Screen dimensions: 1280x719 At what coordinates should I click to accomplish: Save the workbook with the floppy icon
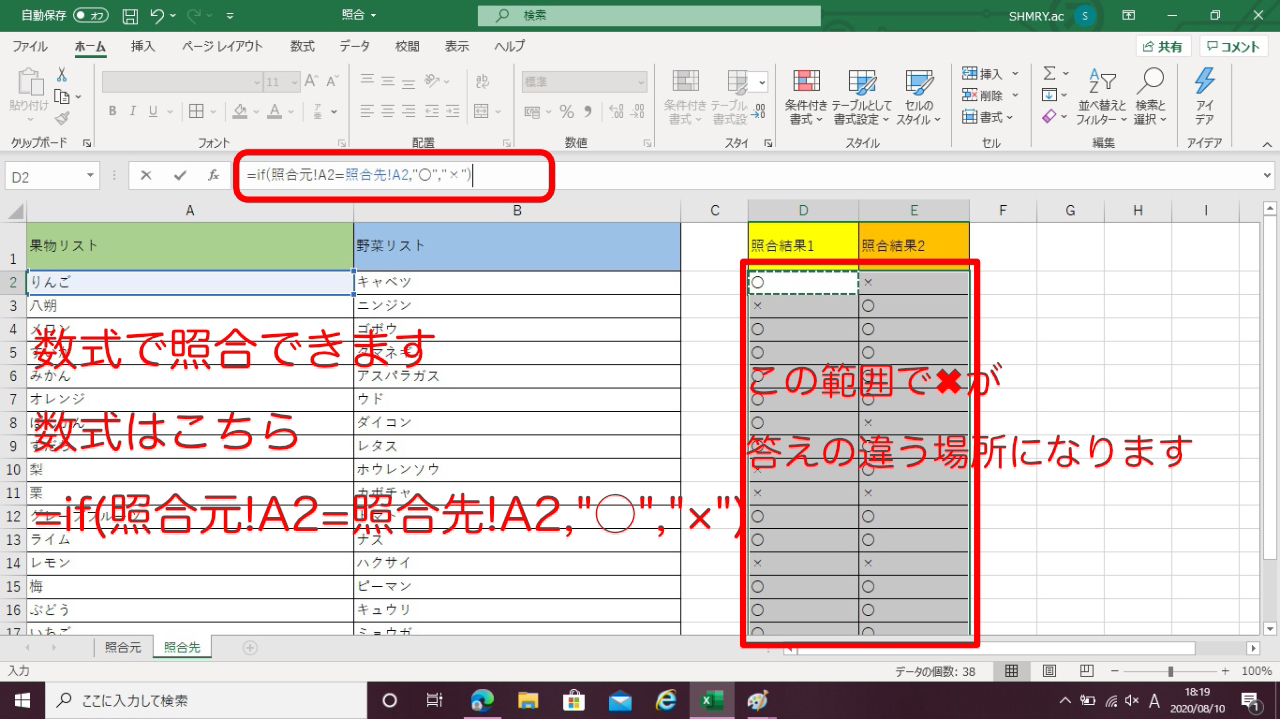point(130,16)
